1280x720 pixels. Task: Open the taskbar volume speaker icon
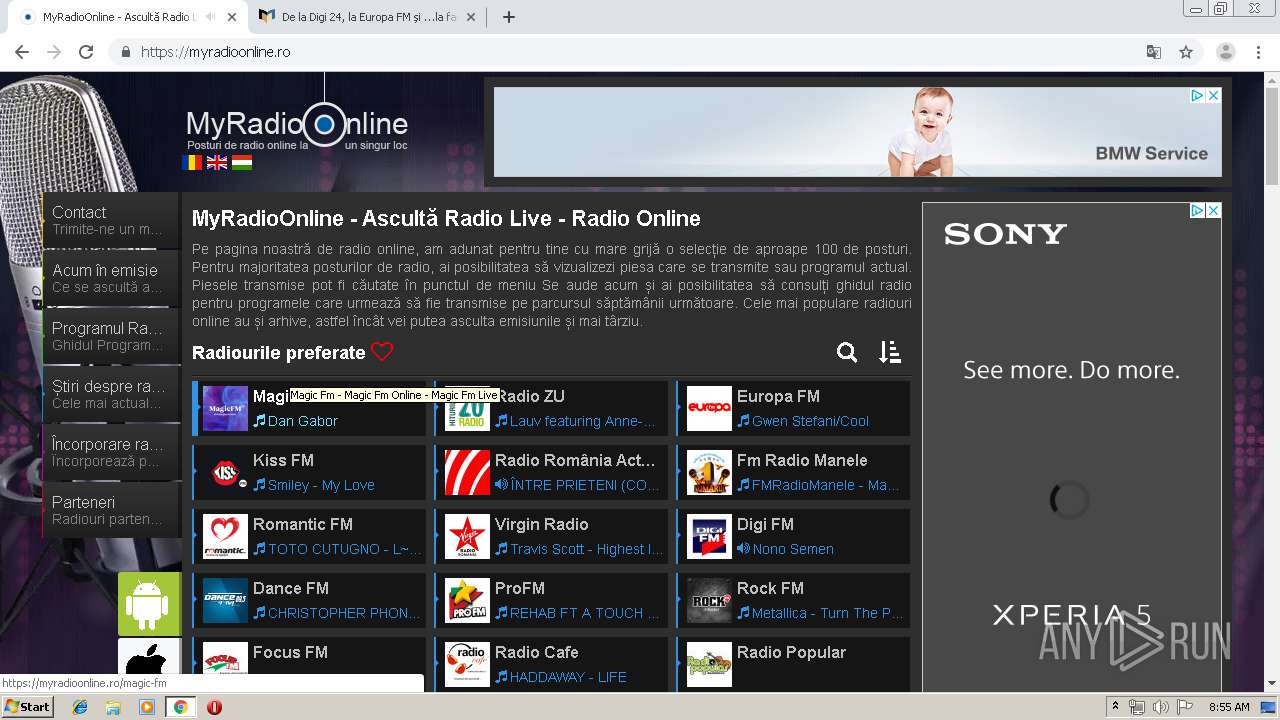(1160, 707)
